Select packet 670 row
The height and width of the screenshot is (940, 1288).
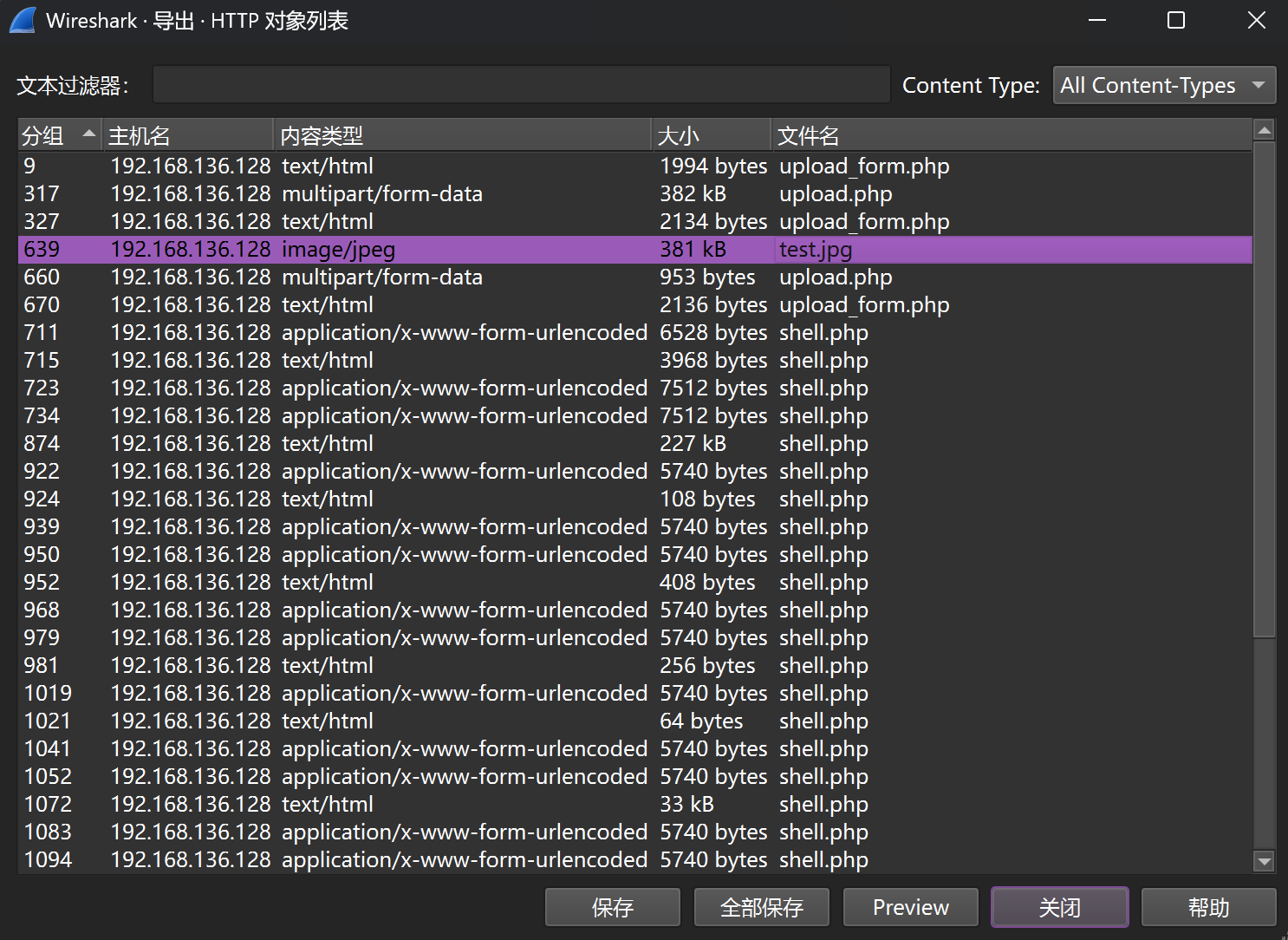pyautogui.click(x=635, y=304)
